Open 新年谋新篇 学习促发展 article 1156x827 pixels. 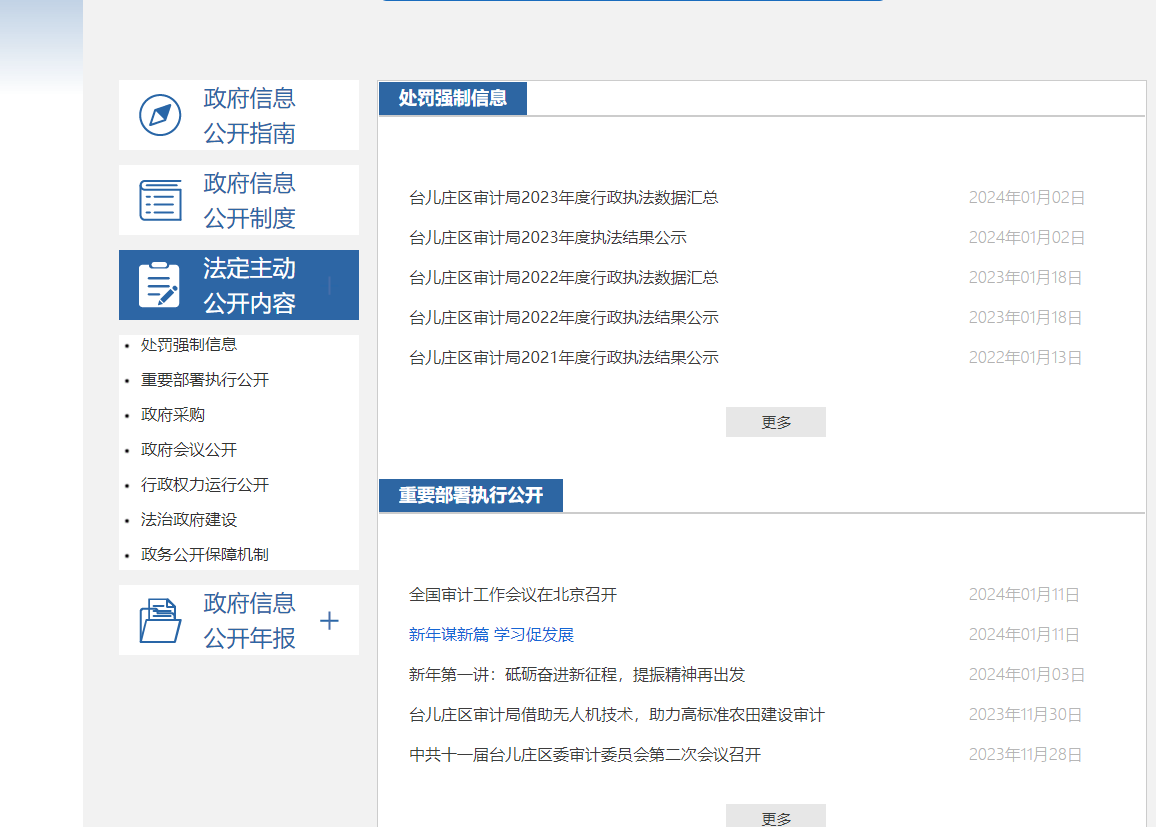pyautogui.click(x=491, y=635)
